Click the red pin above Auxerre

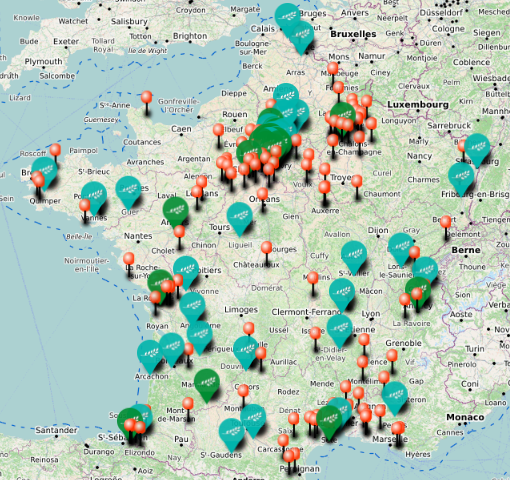324,193
